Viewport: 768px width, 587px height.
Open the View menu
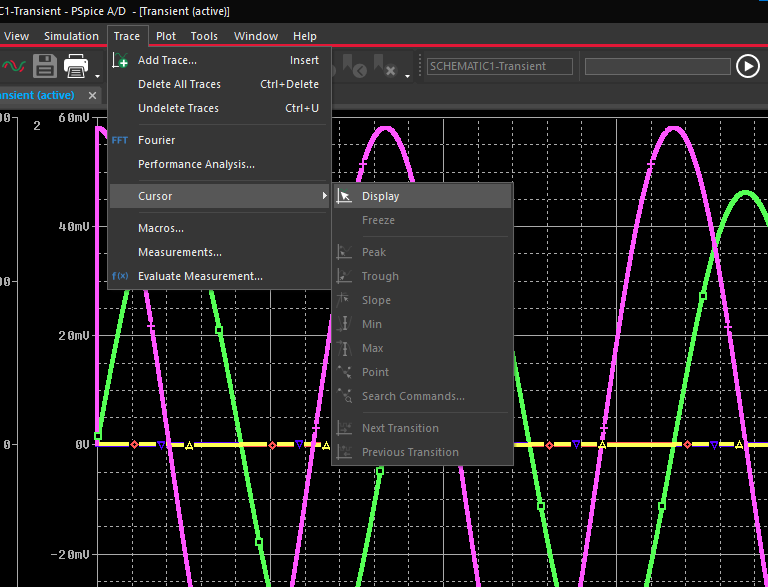point(17,36)
